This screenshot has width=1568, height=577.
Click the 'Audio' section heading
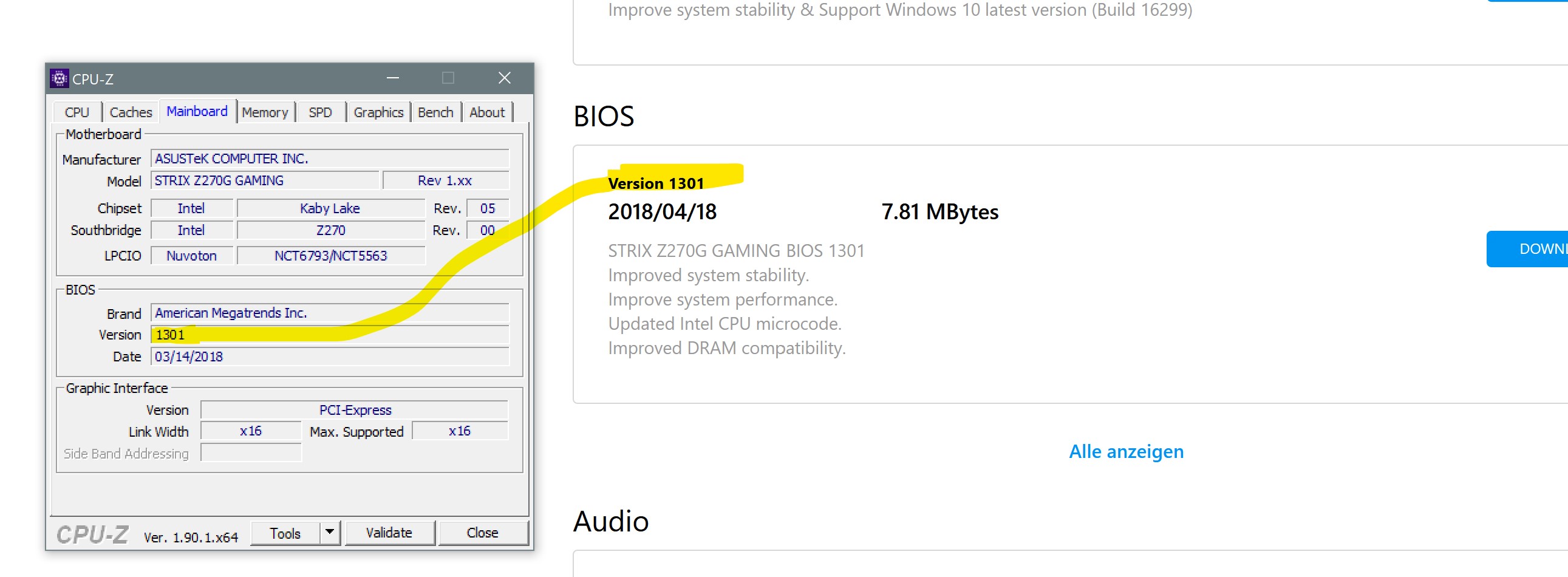point(611,522)
